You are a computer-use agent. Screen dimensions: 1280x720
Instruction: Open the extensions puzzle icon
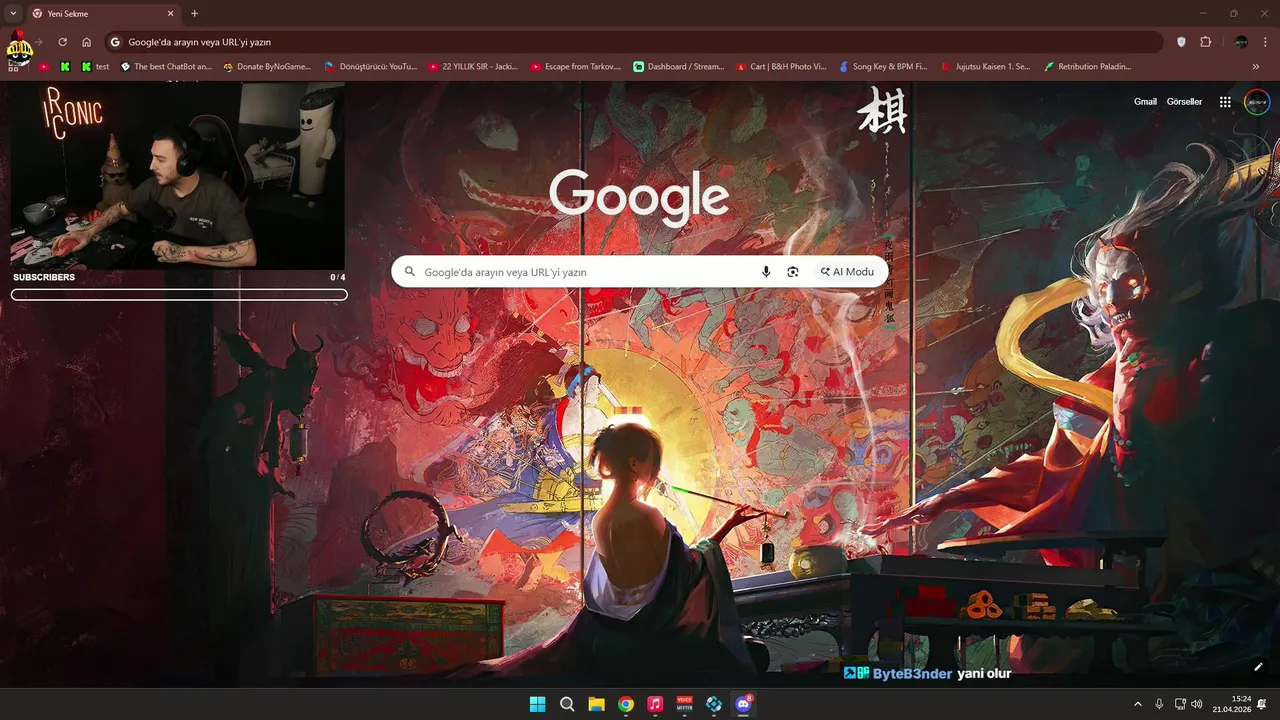click(x=1205, y=42)
